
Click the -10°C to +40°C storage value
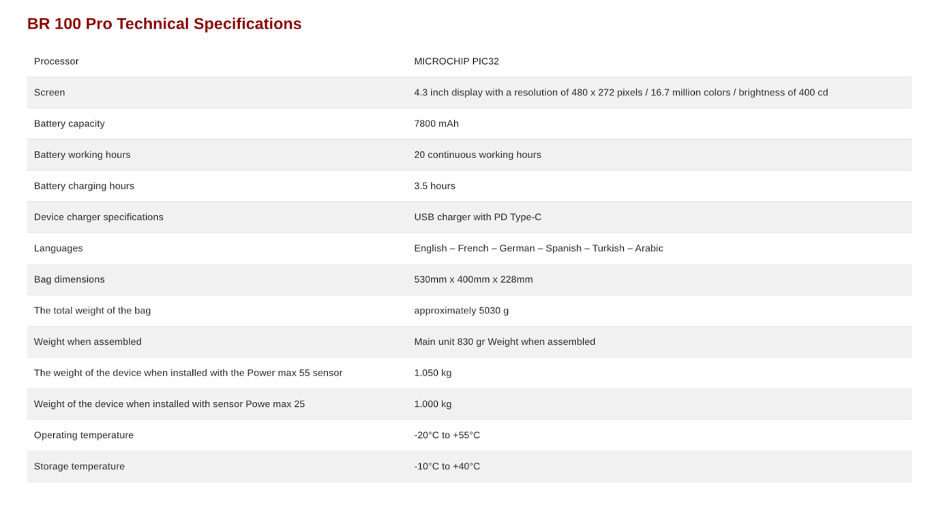(447, 466)
